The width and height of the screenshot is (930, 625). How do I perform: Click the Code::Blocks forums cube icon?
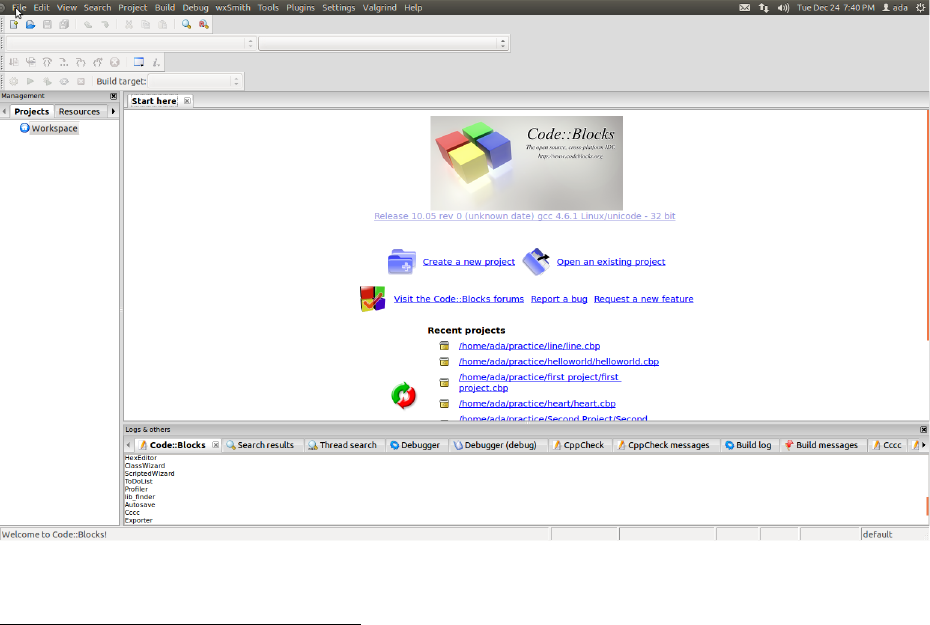tap(372, 298)
